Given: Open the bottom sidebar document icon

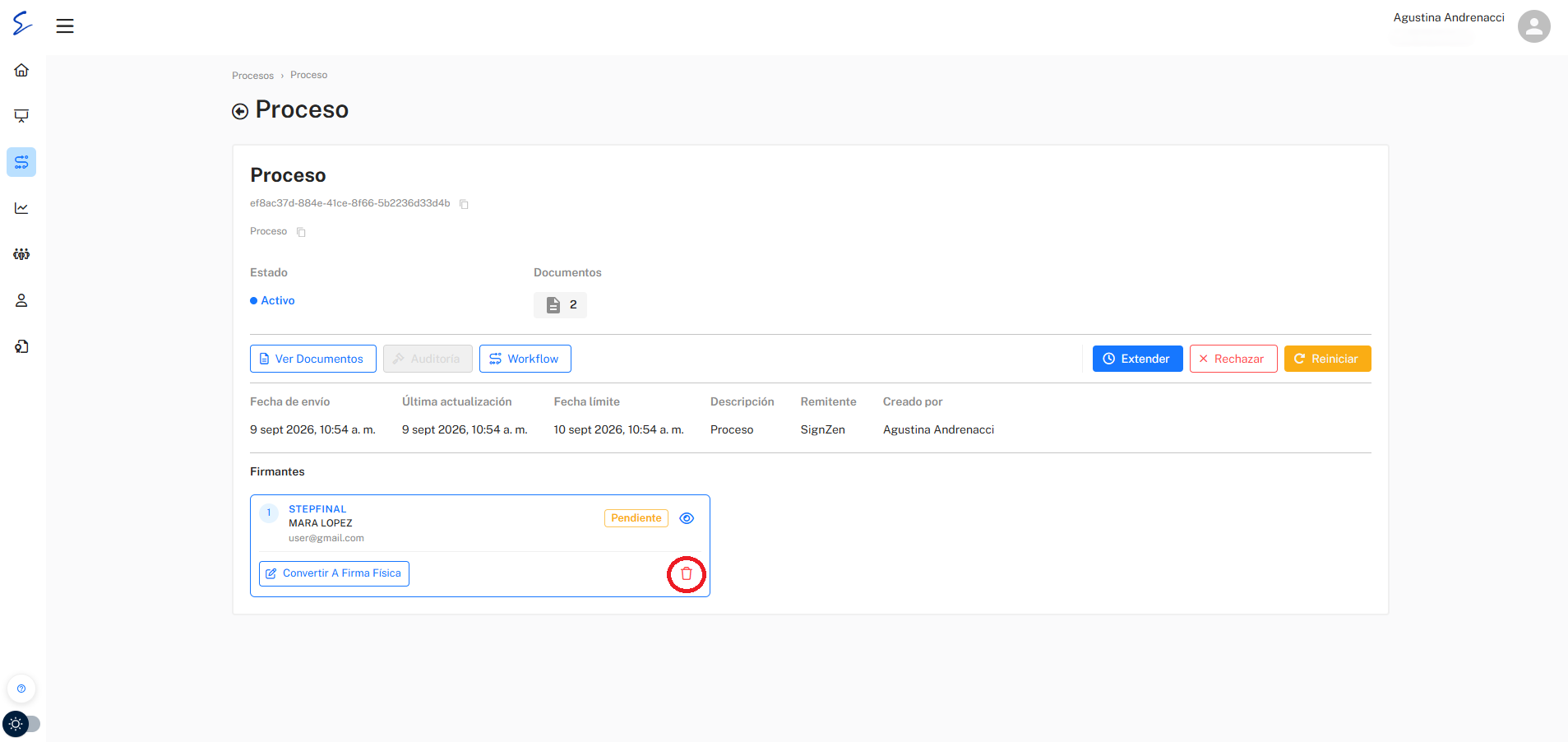Looking at the screenshot, I should tap(21, 346).
